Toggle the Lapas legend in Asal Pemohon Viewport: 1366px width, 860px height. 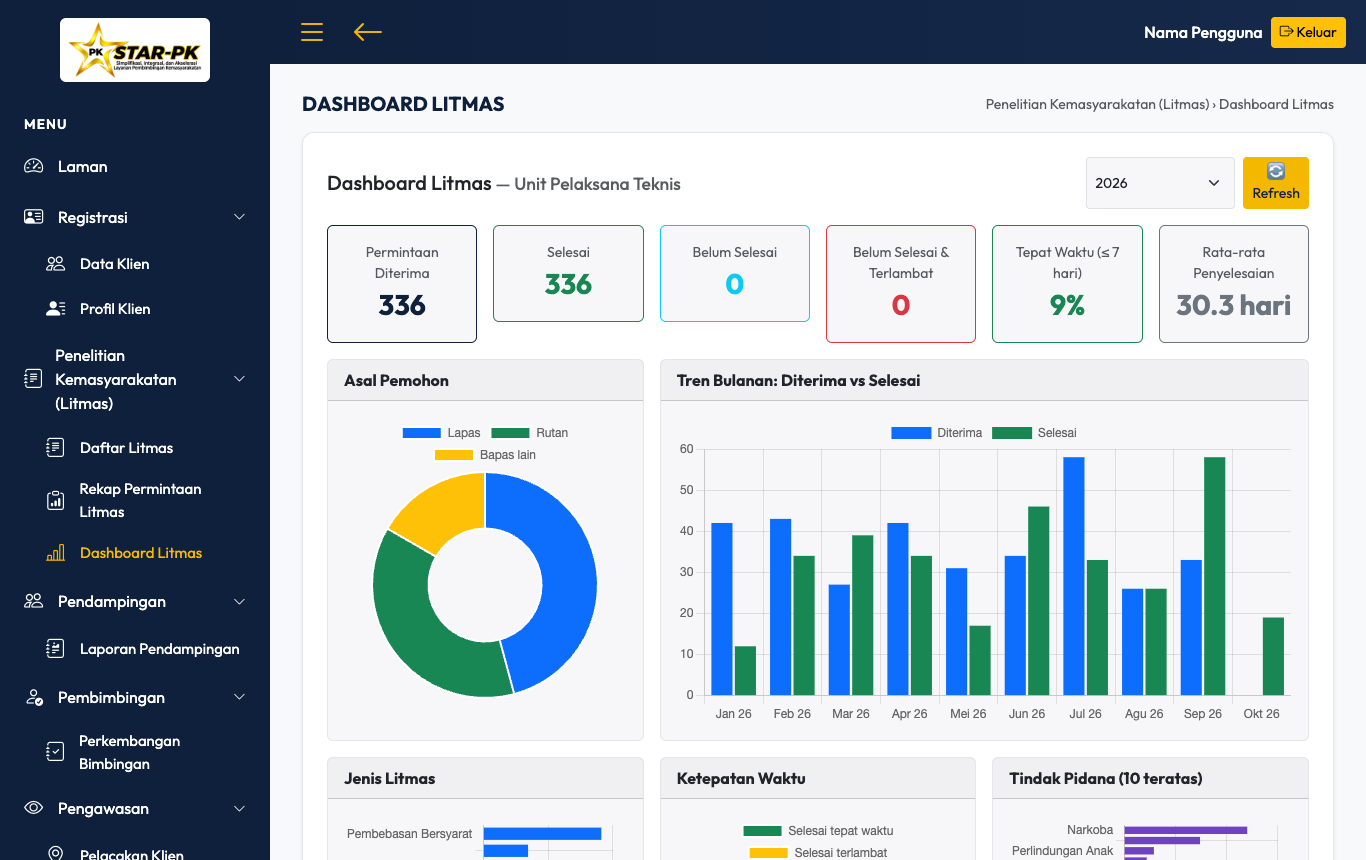click(441, 433)
